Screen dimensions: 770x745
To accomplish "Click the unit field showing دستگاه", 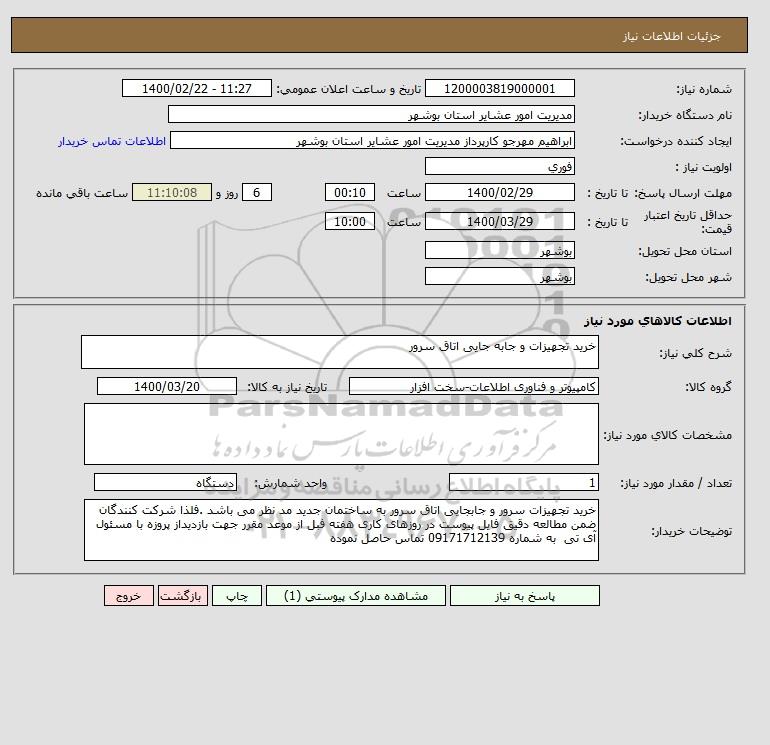I will (165, 482).
